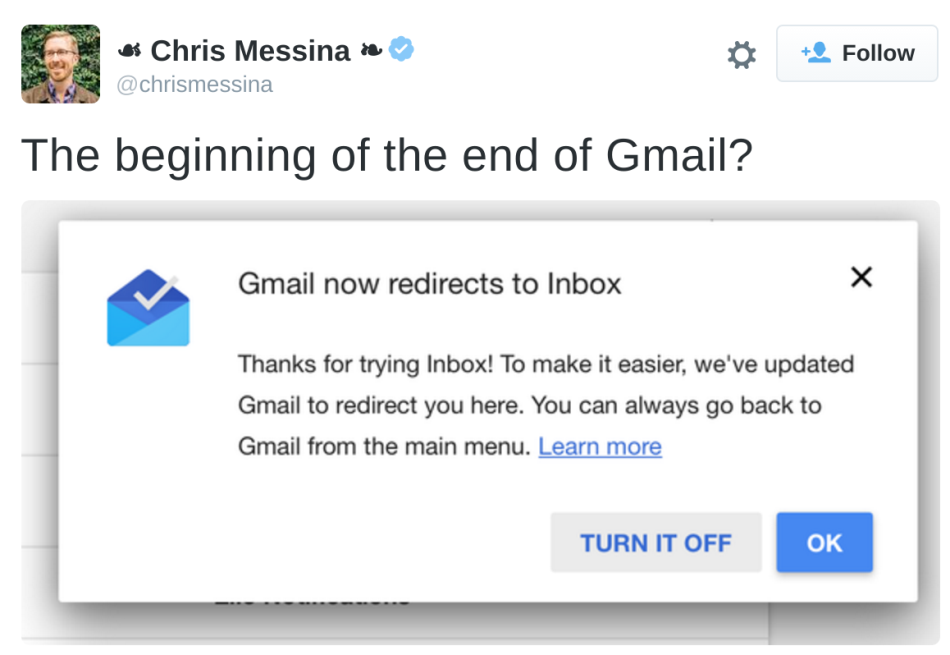
Task: Follow Chris Messina on Twitter
Action: tap(857, 53)
